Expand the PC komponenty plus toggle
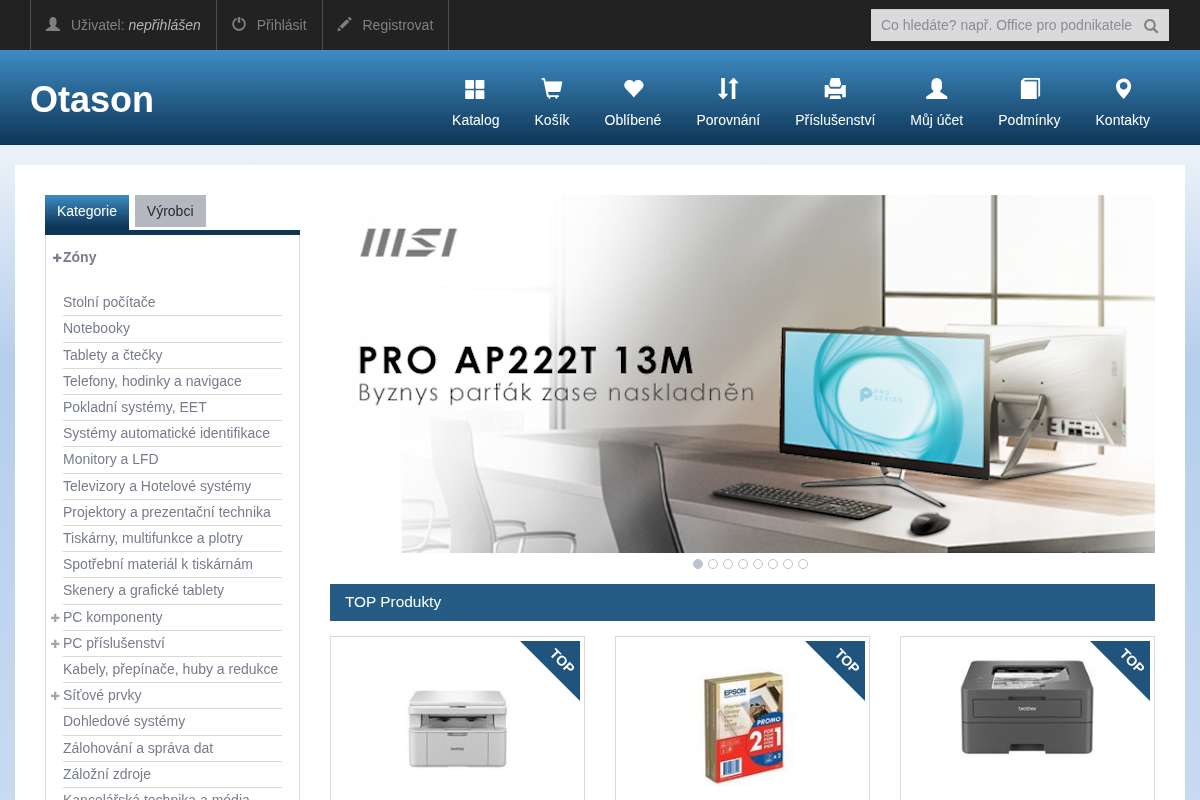The width and height of the screenshot is (1200, 800). click(x=55, y=617)
